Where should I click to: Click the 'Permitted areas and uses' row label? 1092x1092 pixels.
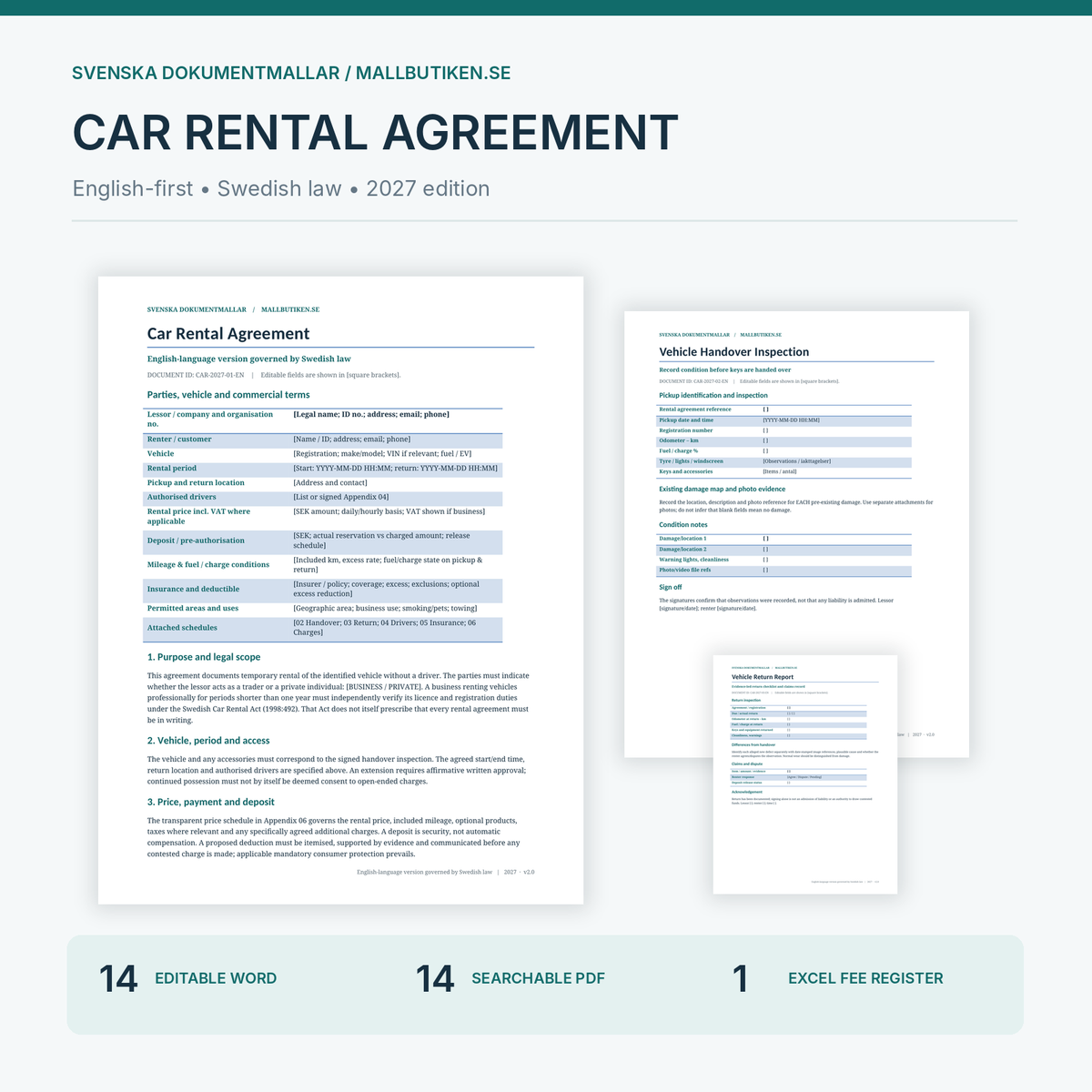(193, 608)
